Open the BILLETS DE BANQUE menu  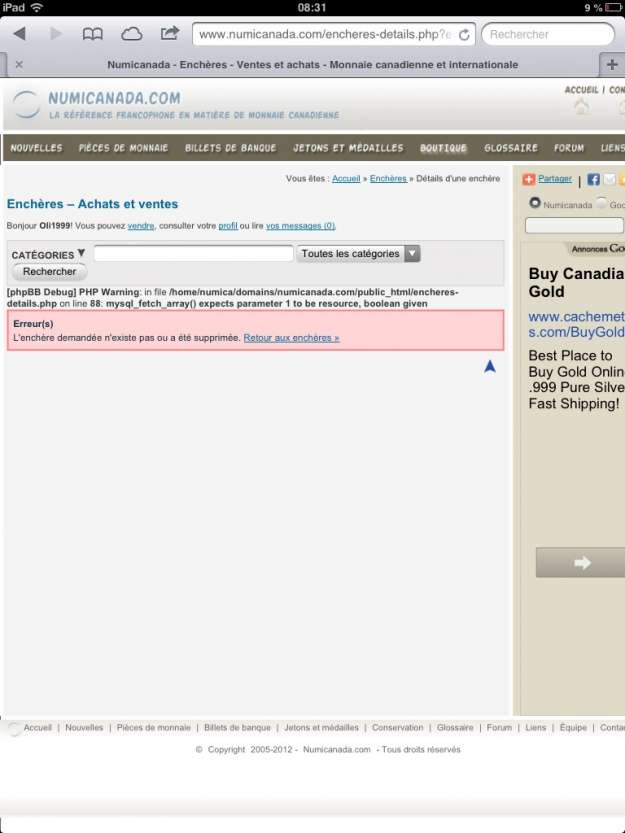[x=230, y=148]
